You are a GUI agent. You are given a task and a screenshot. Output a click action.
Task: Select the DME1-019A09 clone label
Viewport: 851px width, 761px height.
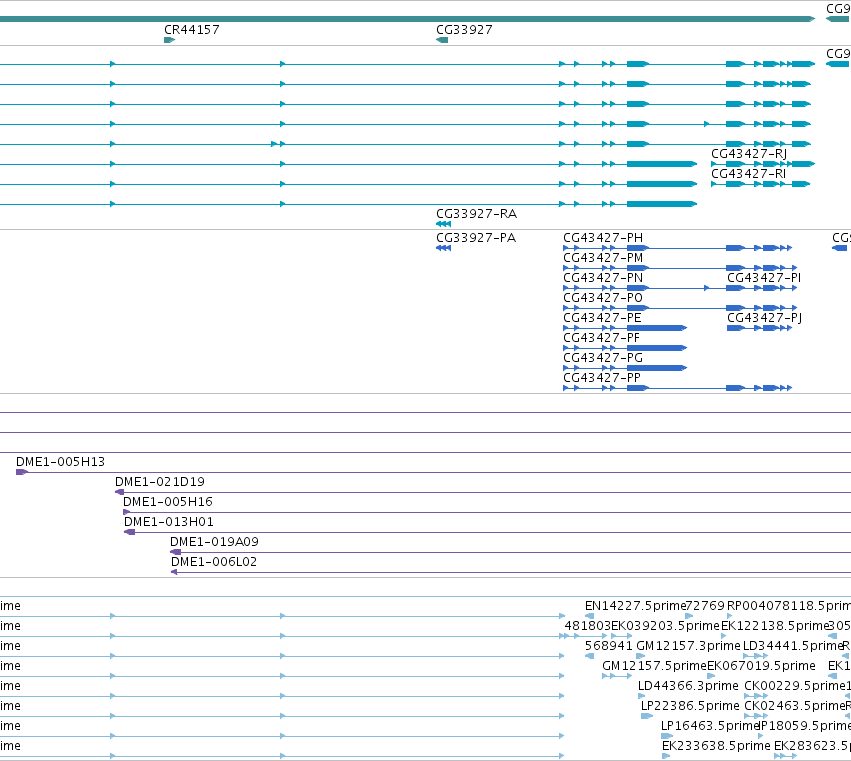coord(214,542)
